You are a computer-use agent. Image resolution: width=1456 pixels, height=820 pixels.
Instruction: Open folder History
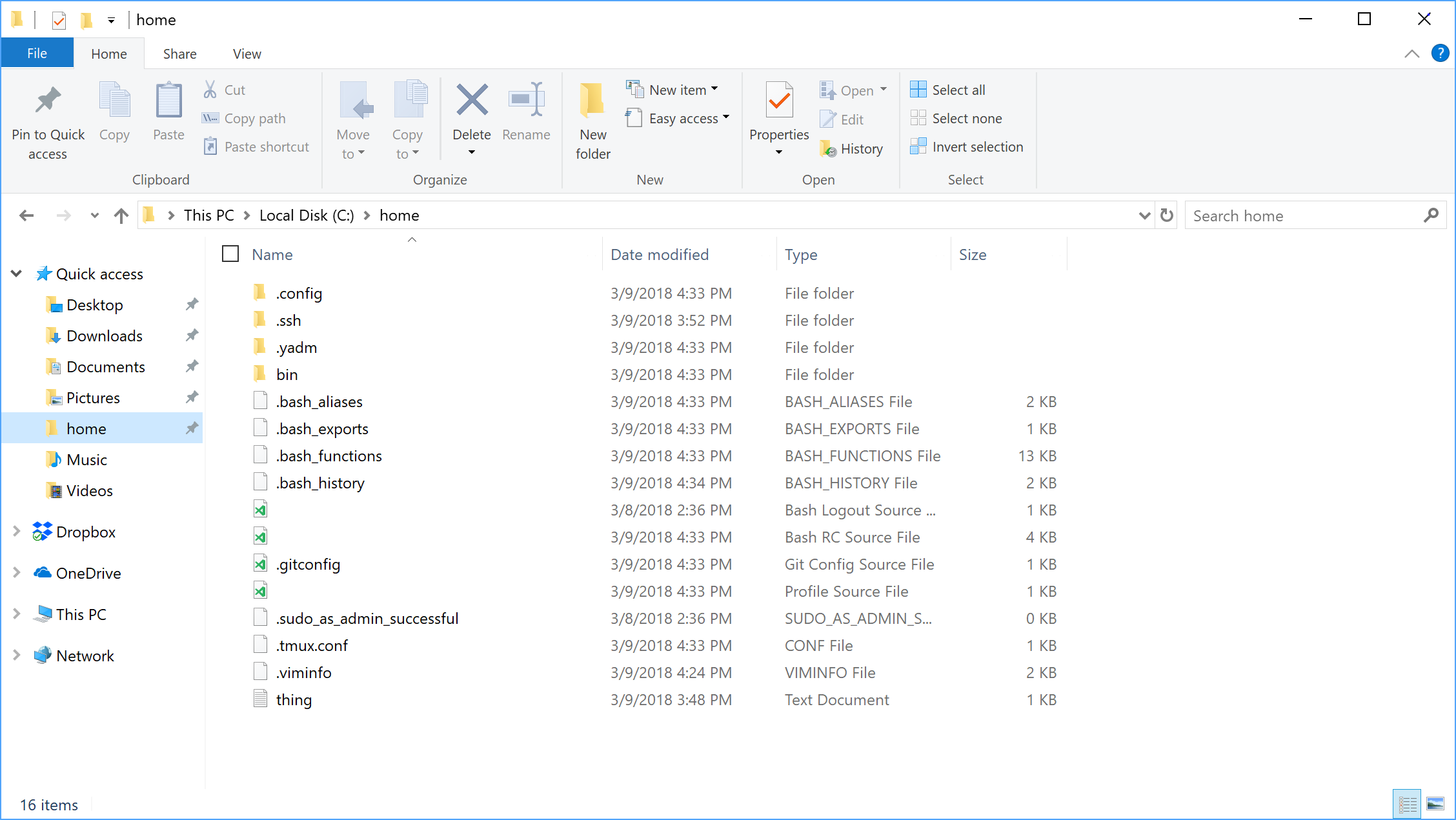[852, 148]
